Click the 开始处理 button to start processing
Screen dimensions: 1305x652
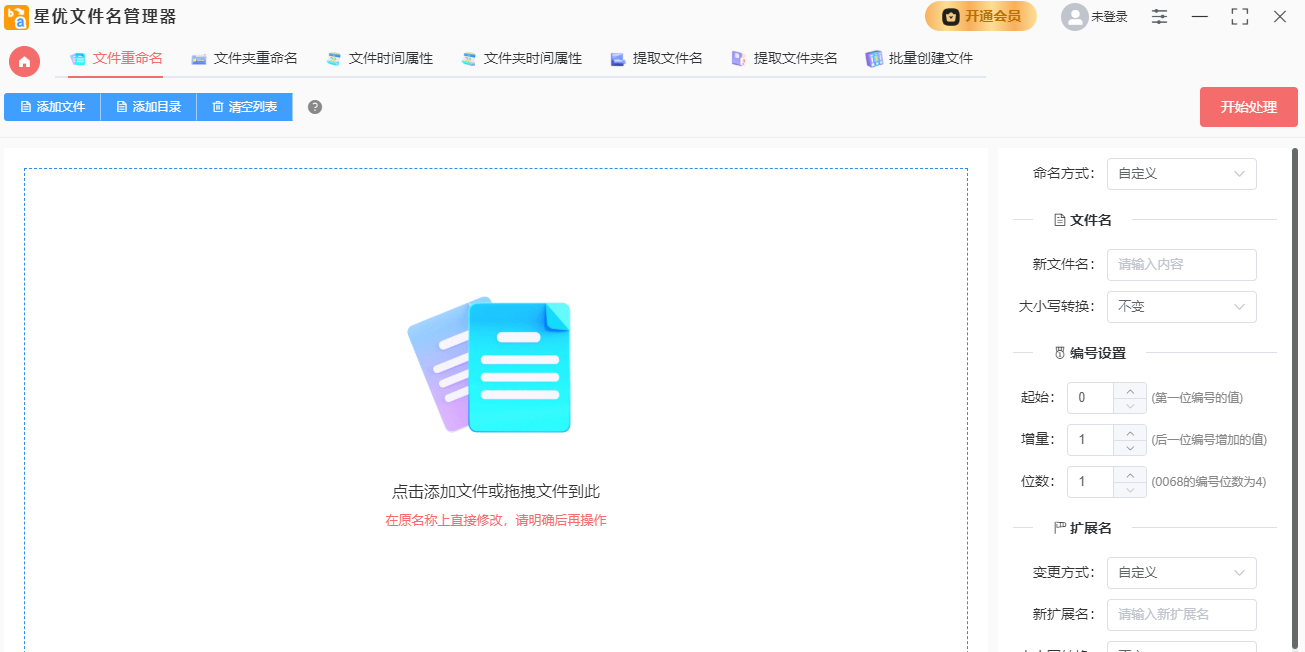click(1248, 106)
